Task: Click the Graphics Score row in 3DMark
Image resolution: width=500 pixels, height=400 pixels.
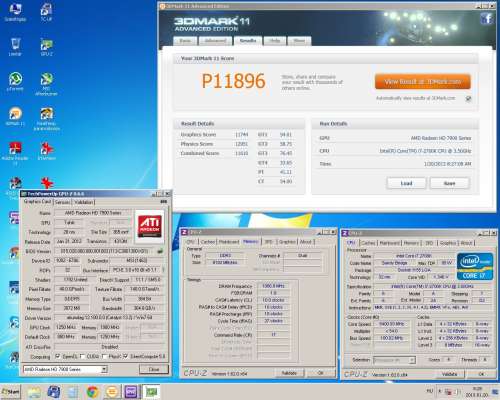Action: click(x=214, y=135)
